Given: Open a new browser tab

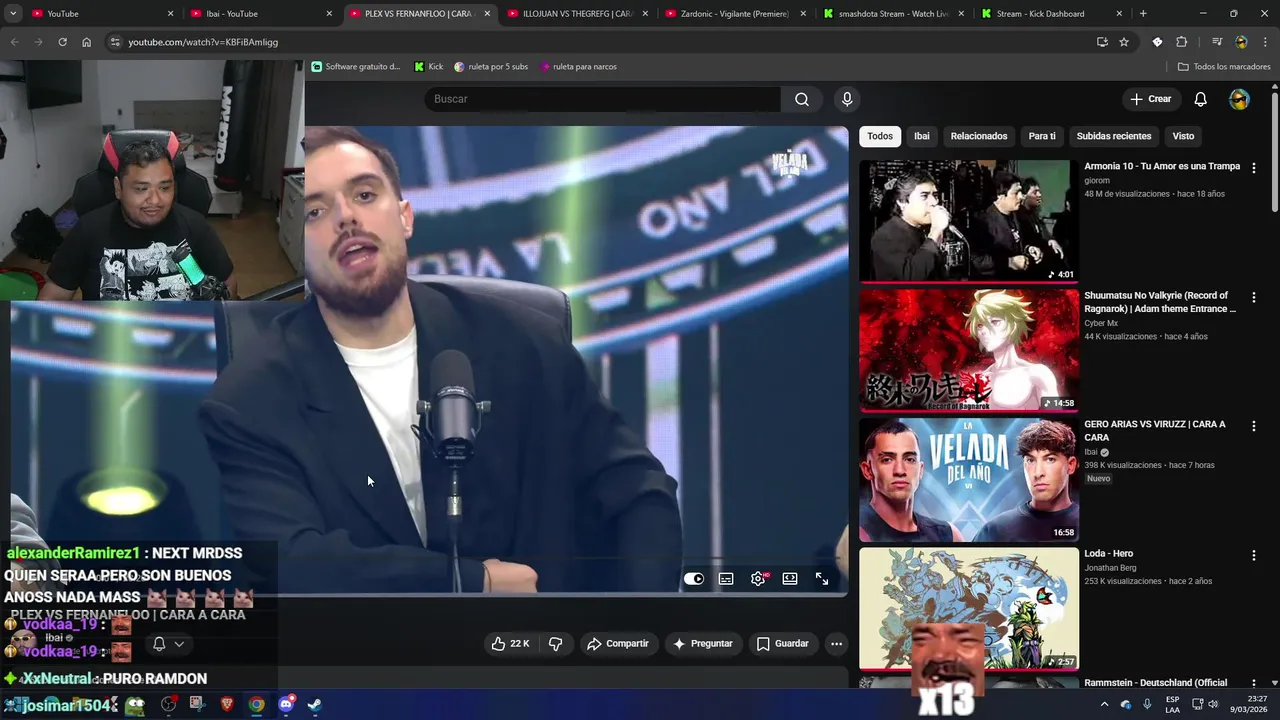Looking at the screenshot, I should point(1143,14).
